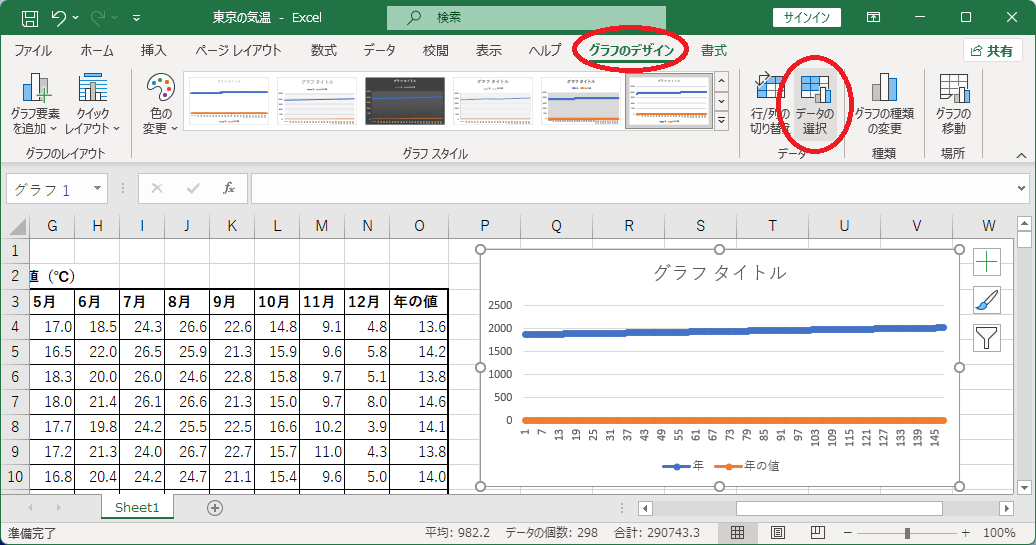The height and width of the screenshot is (545, 1036).
Task: Switch to Page Break Preview icon
Action: [817, 532]
